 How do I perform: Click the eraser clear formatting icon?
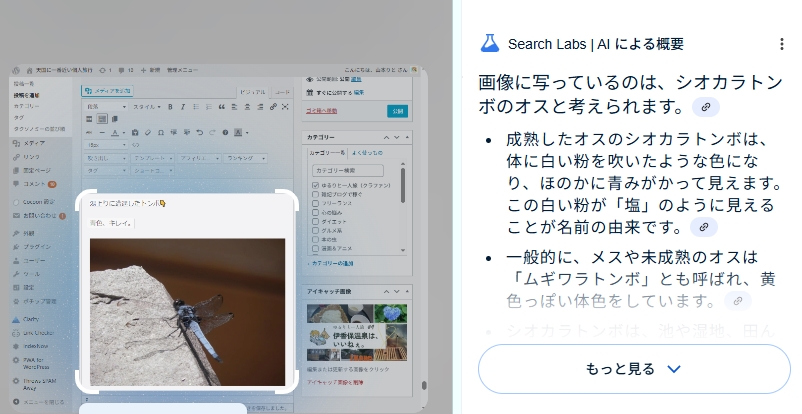148,133
